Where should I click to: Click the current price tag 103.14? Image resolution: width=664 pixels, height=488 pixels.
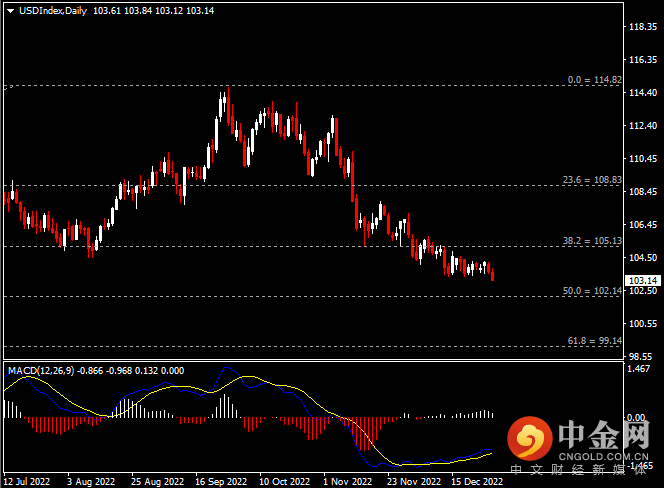(641, 281)
